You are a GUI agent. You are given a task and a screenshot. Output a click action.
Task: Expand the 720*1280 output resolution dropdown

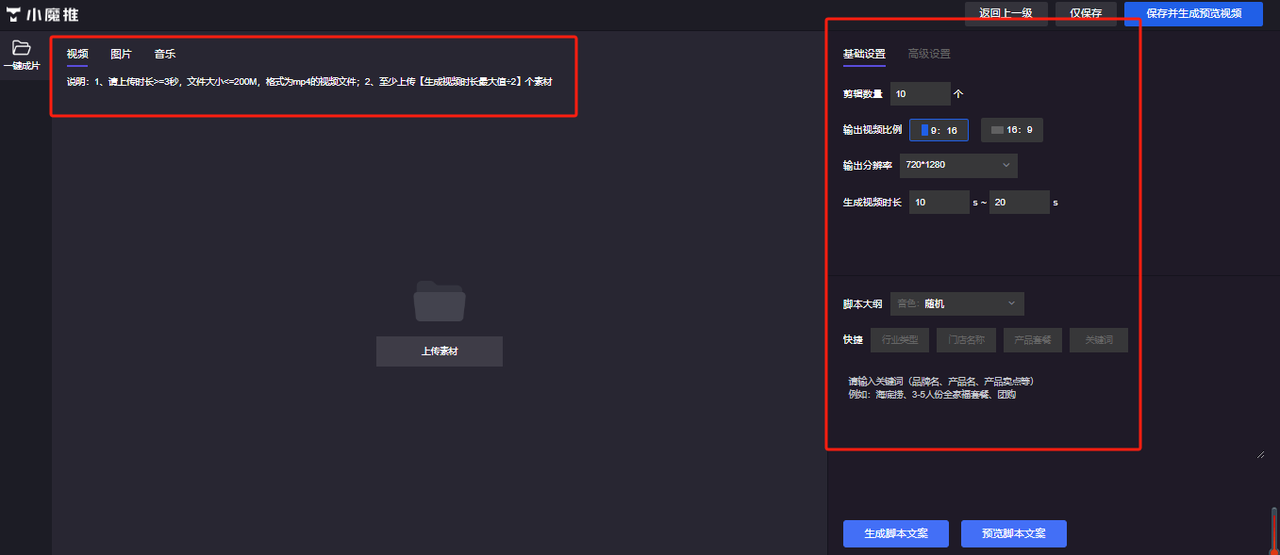[x=958, y=164]
